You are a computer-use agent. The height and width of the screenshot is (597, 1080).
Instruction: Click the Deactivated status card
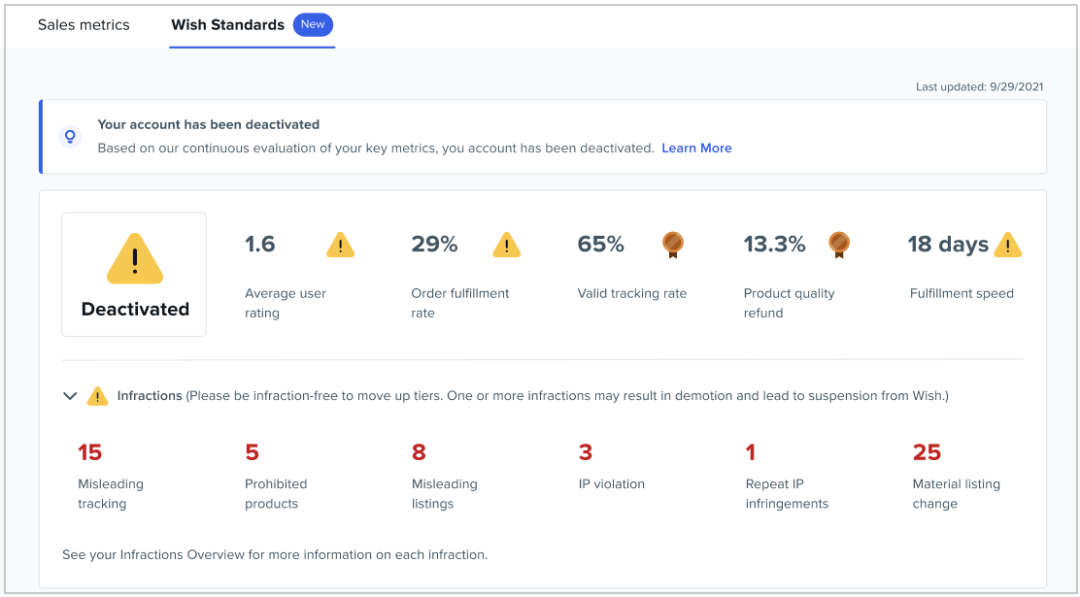pyautogui.click(x=134, y=274)
